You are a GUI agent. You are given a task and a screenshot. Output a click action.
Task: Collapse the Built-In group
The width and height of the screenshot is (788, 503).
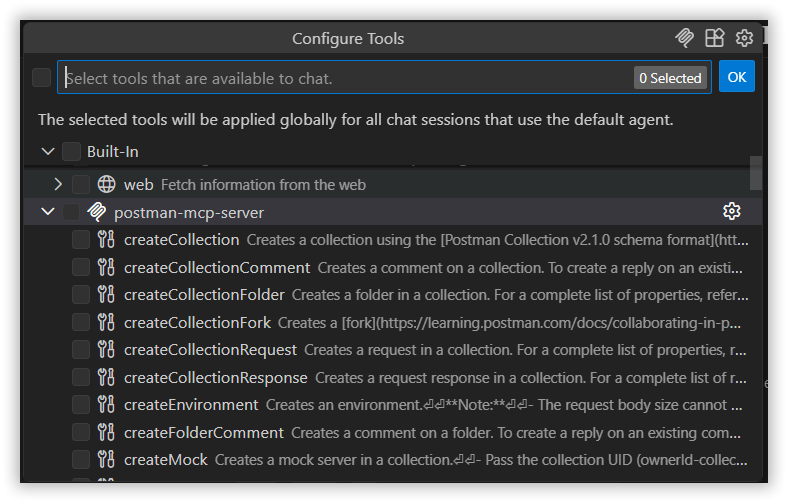point(48,152)
